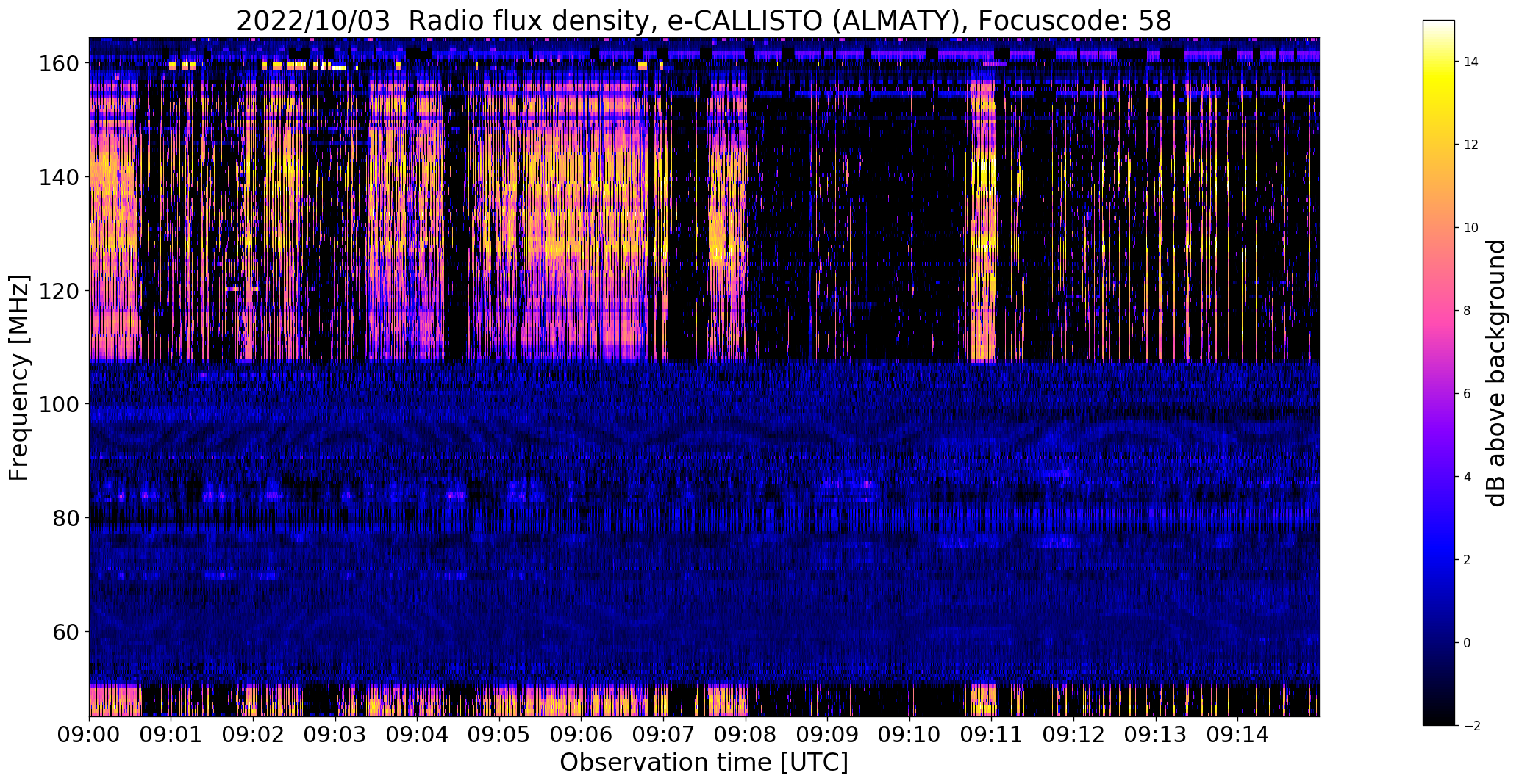Click the 09:14 time tick label
The width and height of the screenshot is (1519, 784).
coord(1238,734)
